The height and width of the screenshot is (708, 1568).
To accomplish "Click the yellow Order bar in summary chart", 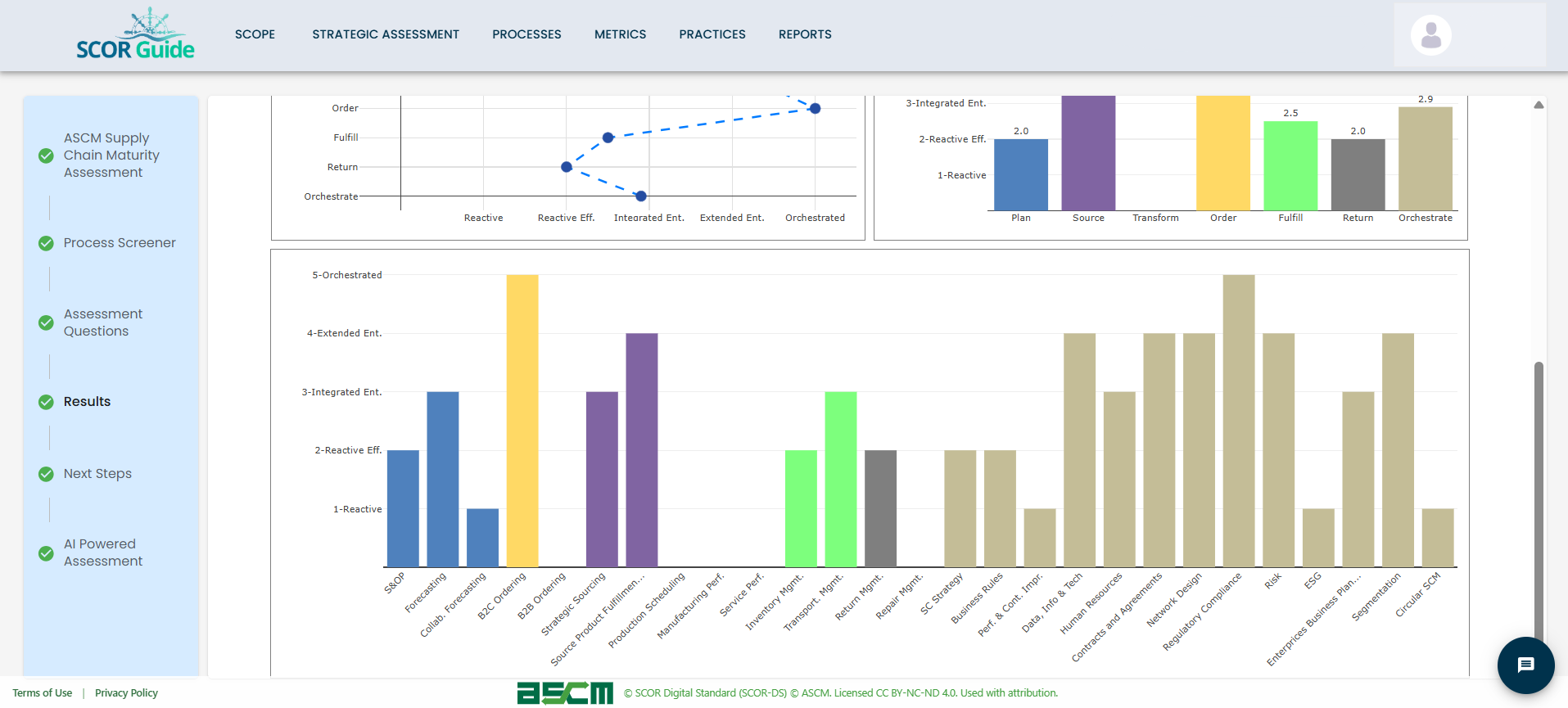I will [x=1223, y=153].
